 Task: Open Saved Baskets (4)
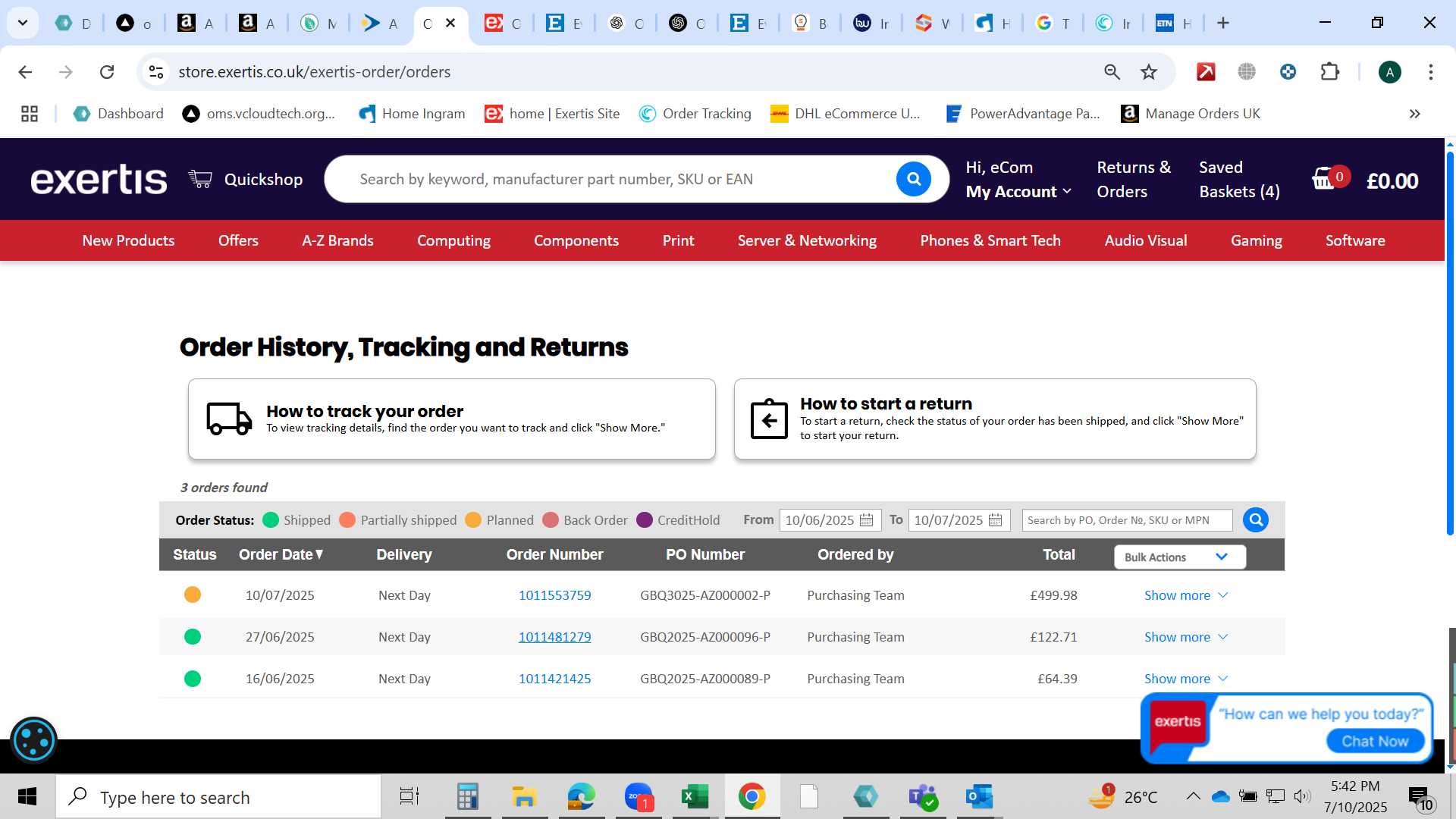pos(1239,180)
